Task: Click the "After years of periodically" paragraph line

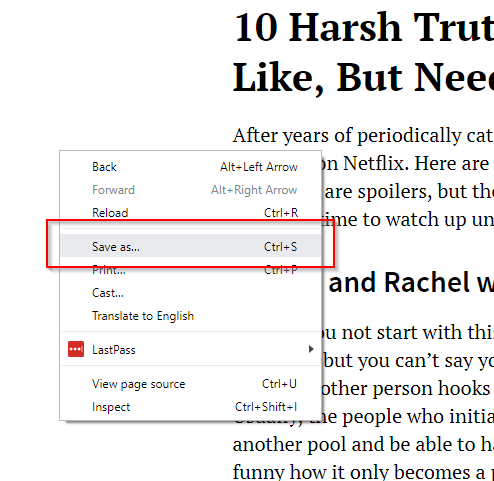Action: (x=363, y=136)
